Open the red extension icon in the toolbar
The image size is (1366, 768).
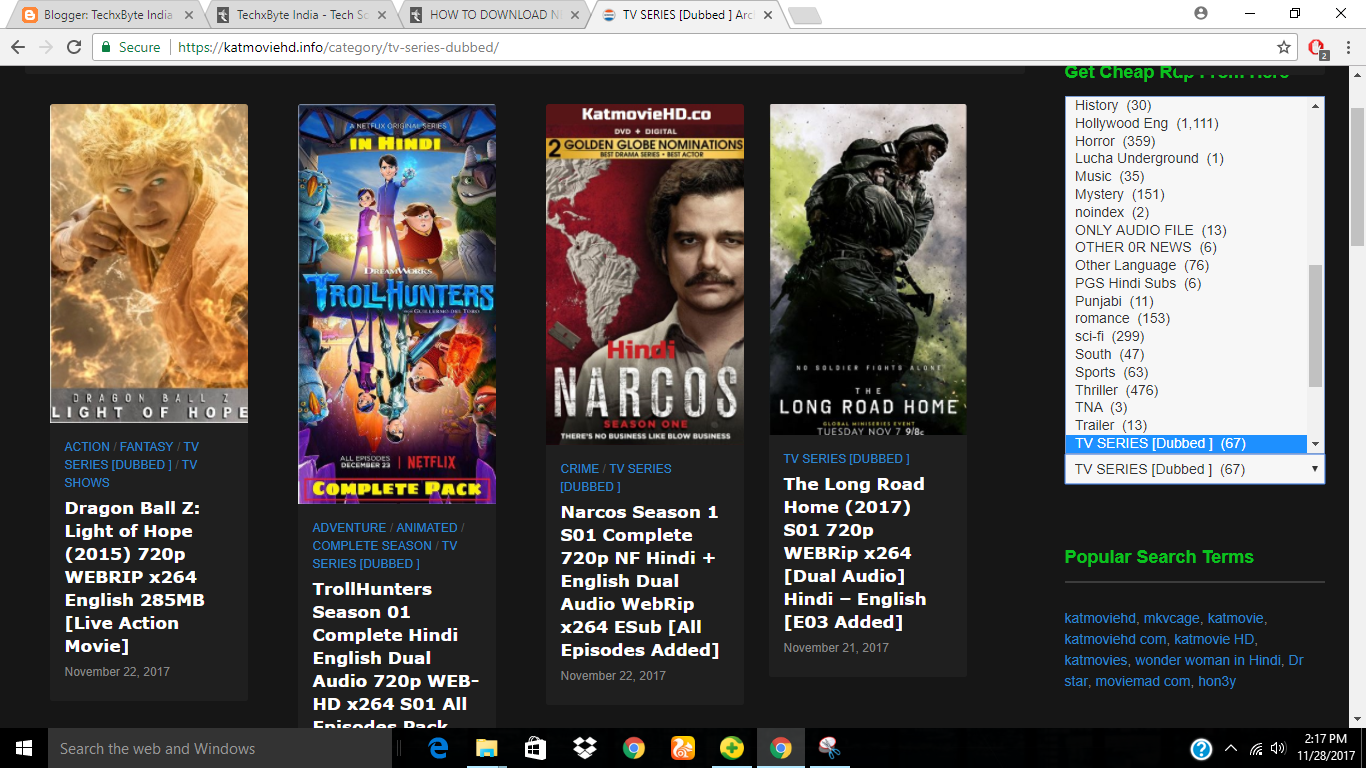click(1317, 48)
